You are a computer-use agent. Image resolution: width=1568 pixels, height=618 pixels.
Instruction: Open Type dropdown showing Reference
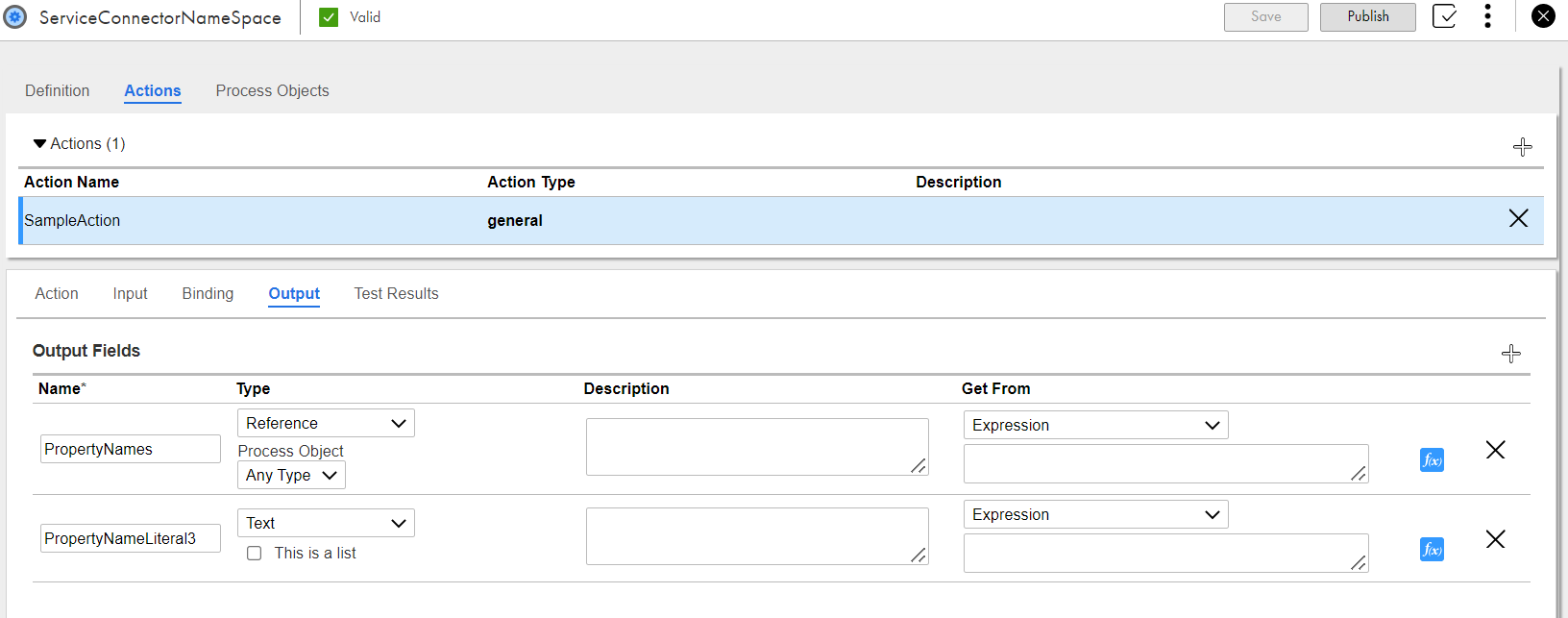(326, 423)
